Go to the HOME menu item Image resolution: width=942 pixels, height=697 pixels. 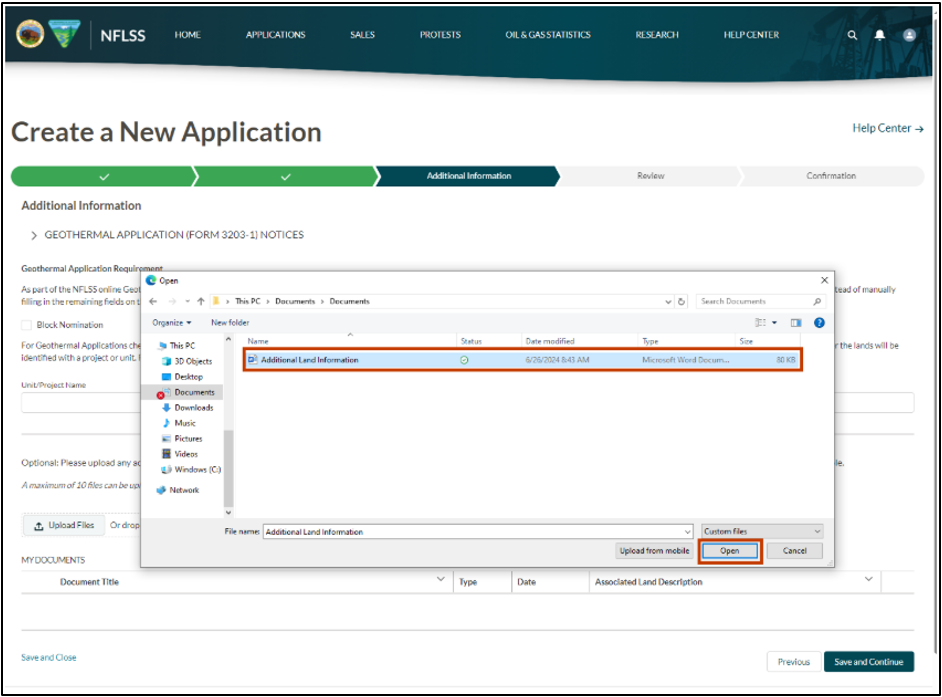coord(187,35)
